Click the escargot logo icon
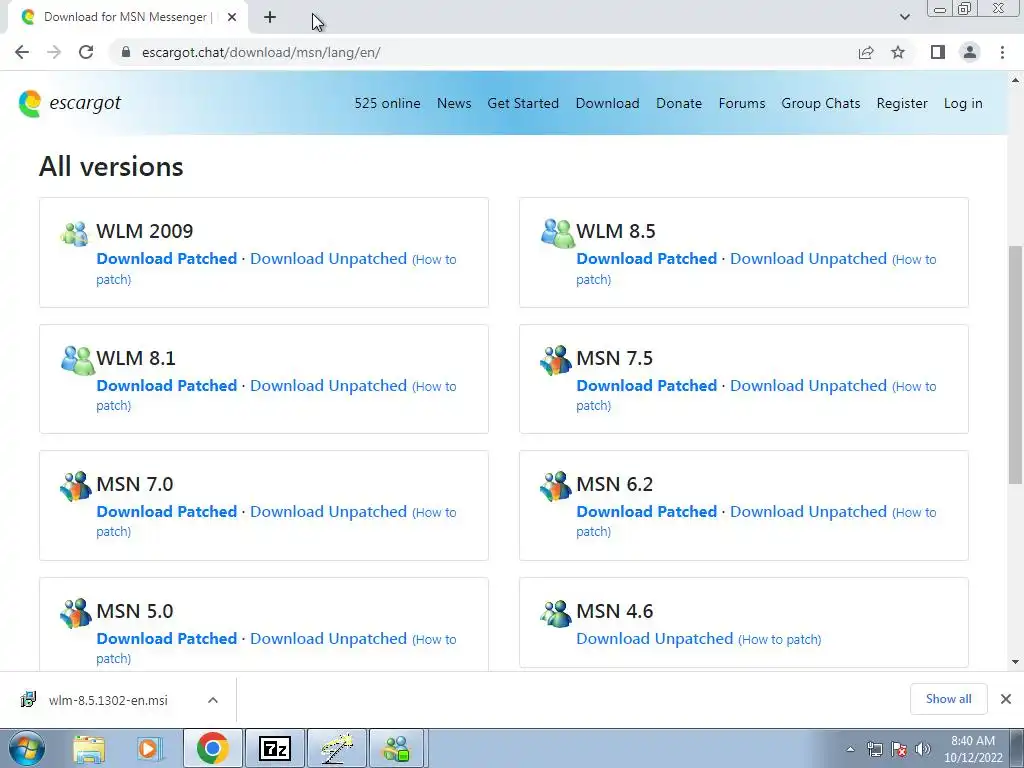This screenshot has width=1024, height=768. [30, 104]
